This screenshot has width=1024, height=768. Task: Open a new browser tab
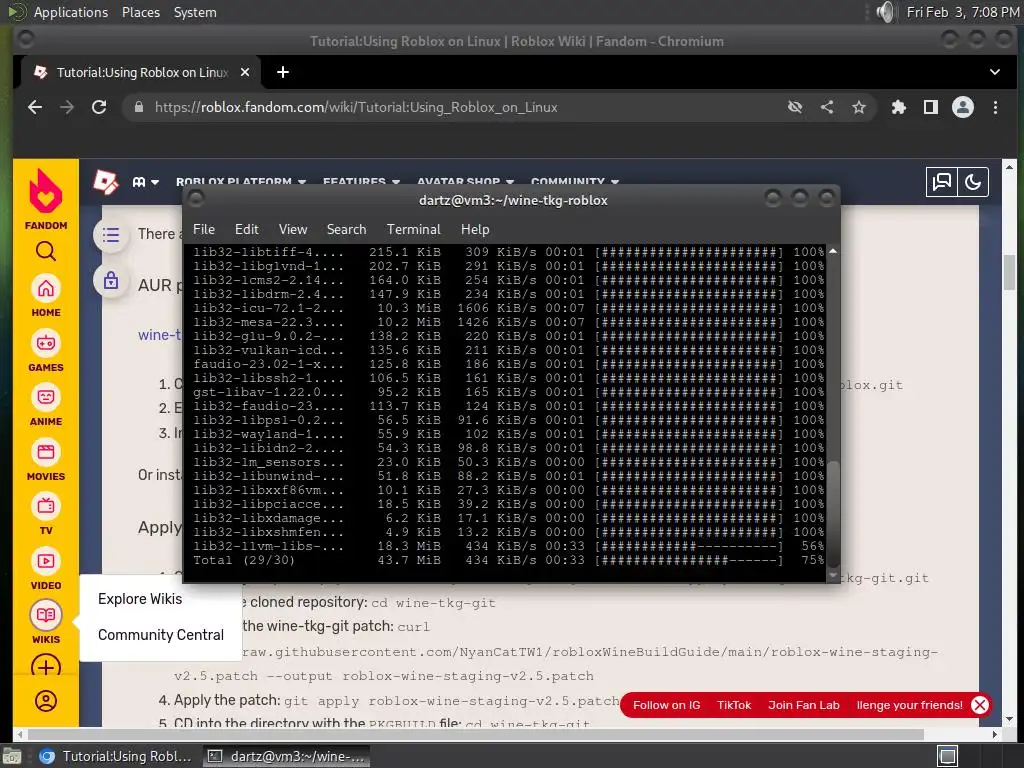tap(283, 72)
